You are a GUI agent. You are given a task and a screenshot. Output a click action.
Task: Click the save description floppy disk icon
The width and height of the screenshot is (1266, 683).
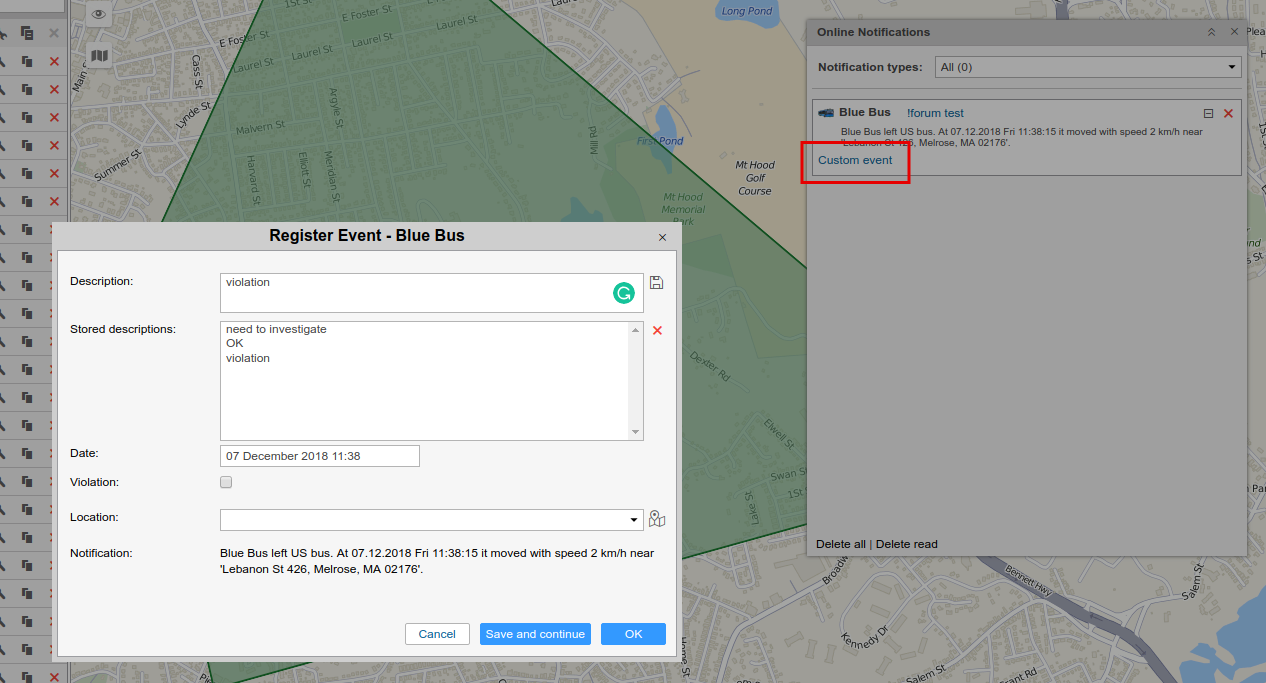(656, 283)
